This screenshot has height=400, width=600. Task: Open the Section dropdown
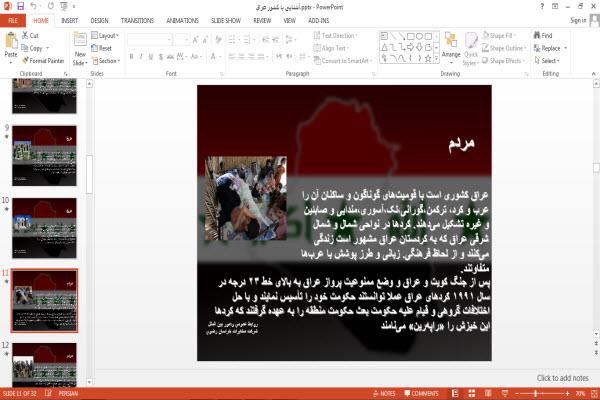[106, 61]
